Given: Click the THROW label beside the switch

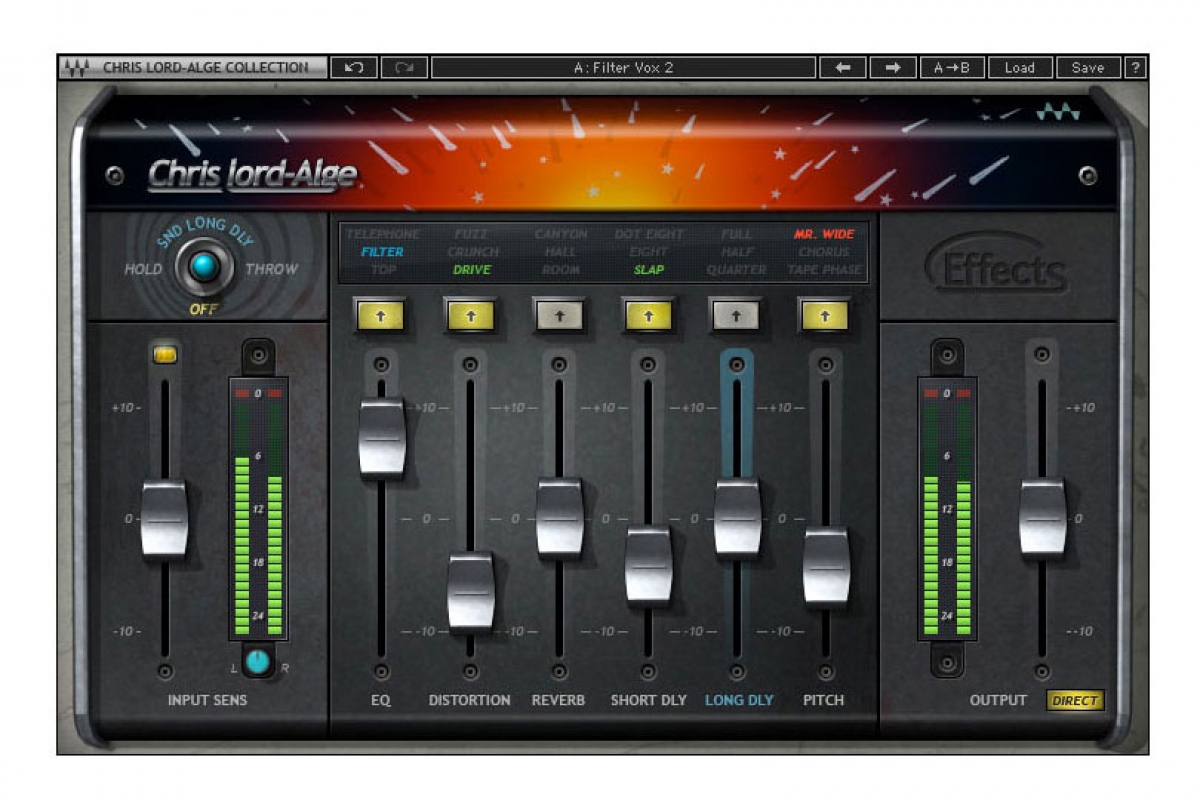Looking at the screenshot, I should point(271,269).
